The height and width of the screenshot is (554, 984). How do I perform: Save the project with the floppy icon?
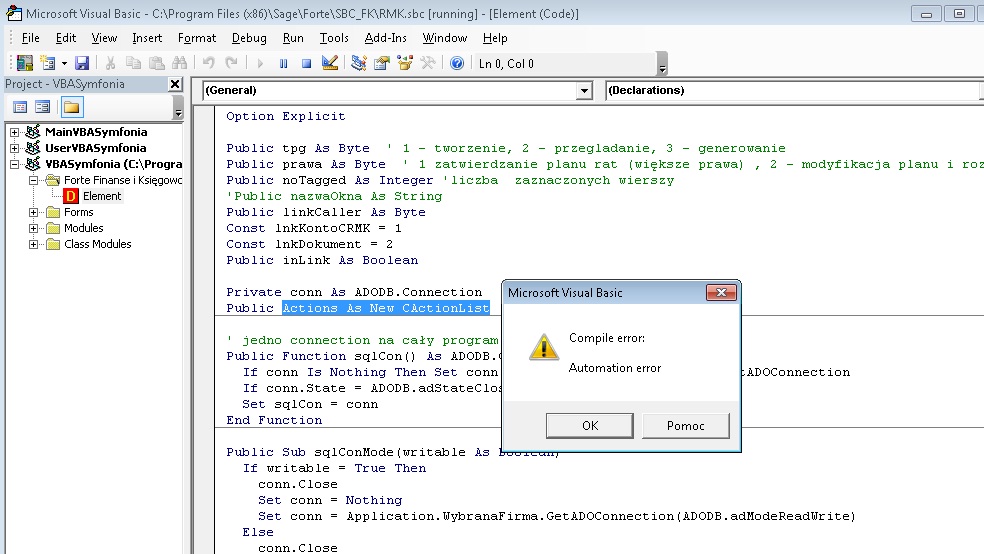(82, 63)
